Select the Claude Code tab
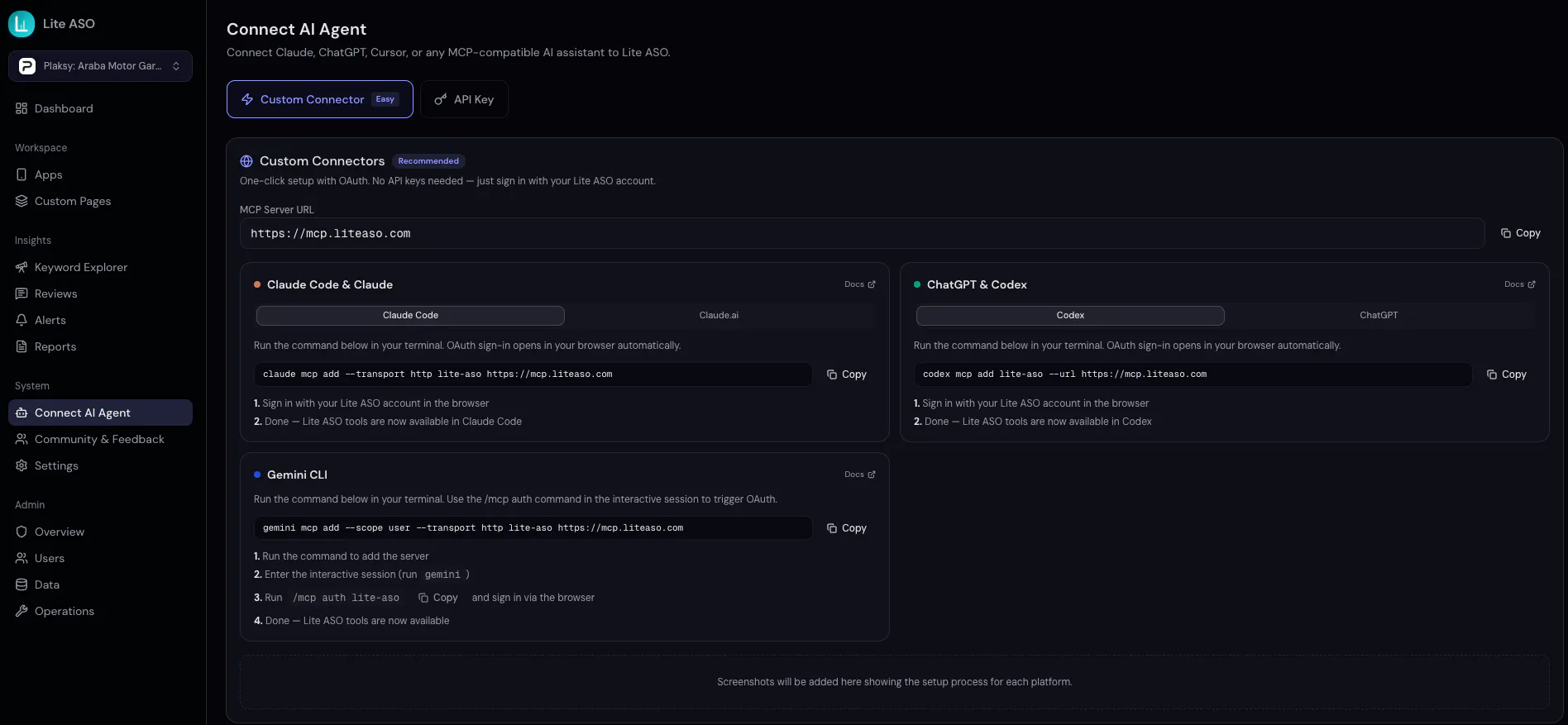The image size is (1568, 725). (x=410, y=315)
